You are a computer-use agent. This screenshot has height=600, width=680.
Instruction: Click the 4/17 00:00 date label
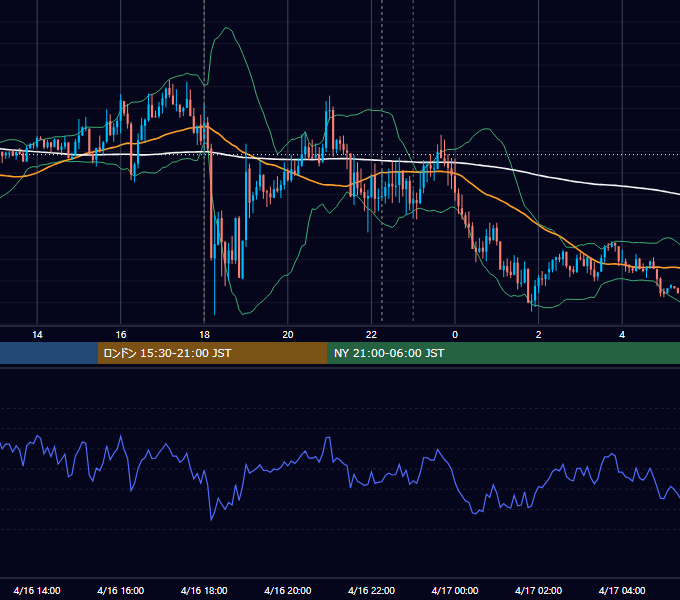coord(455,590)
